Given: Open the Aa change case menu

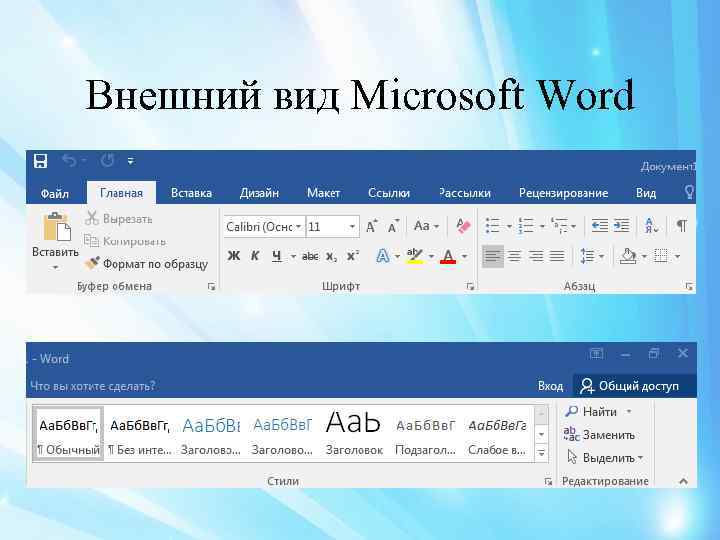Looking at the screenshot, I should (427, 226).
